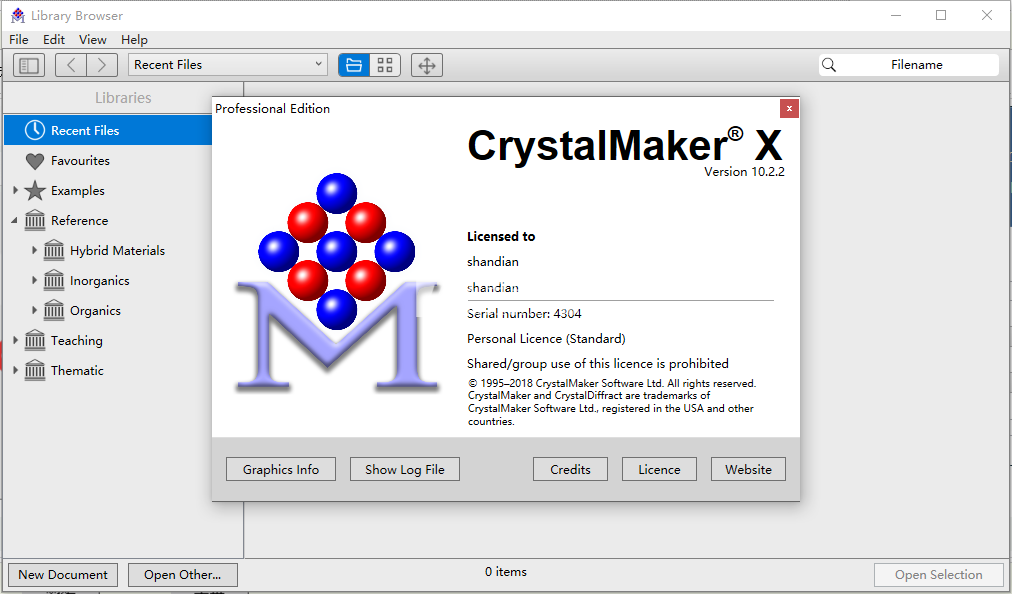Open the File menu
Viewport: 1012px width, 594px height.
pos(19,40)
